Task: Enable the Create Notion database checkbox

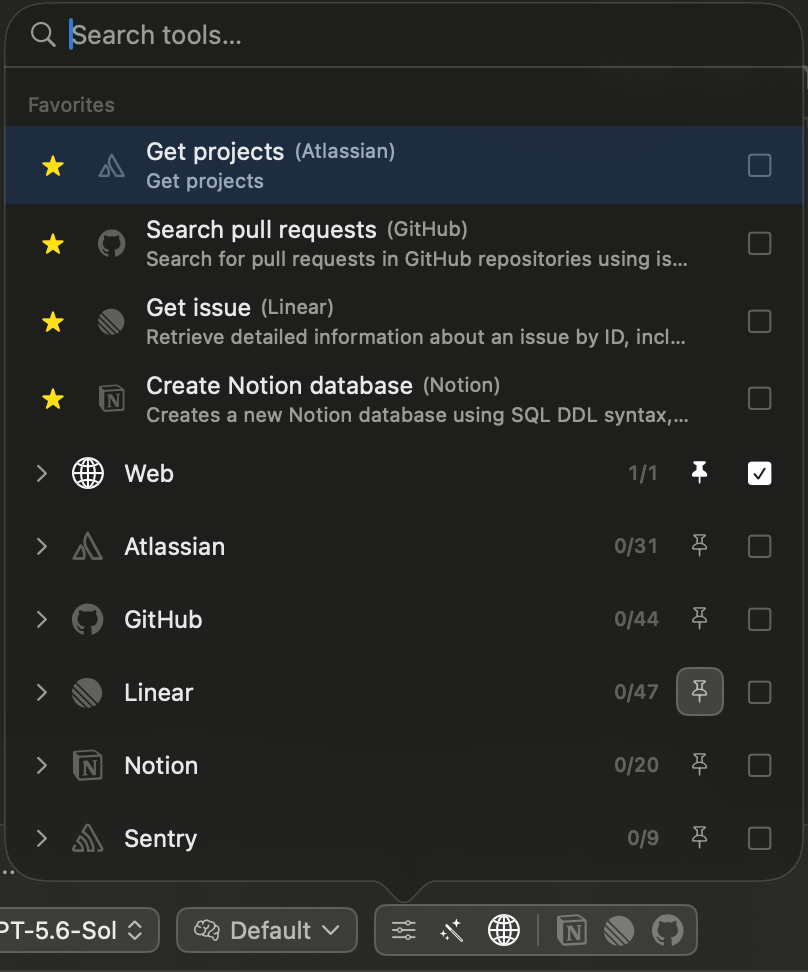Action: 760,399
